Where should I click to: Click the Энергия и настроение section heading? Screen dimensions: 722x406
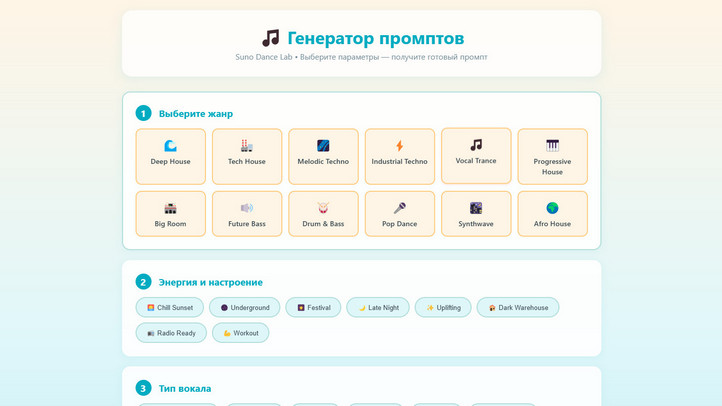pos(210,282)
